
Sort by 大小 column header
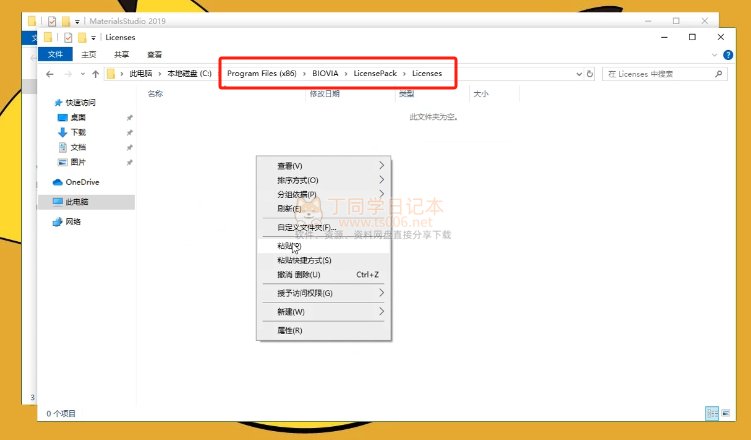pyautogui.click(x=480, y=94)
